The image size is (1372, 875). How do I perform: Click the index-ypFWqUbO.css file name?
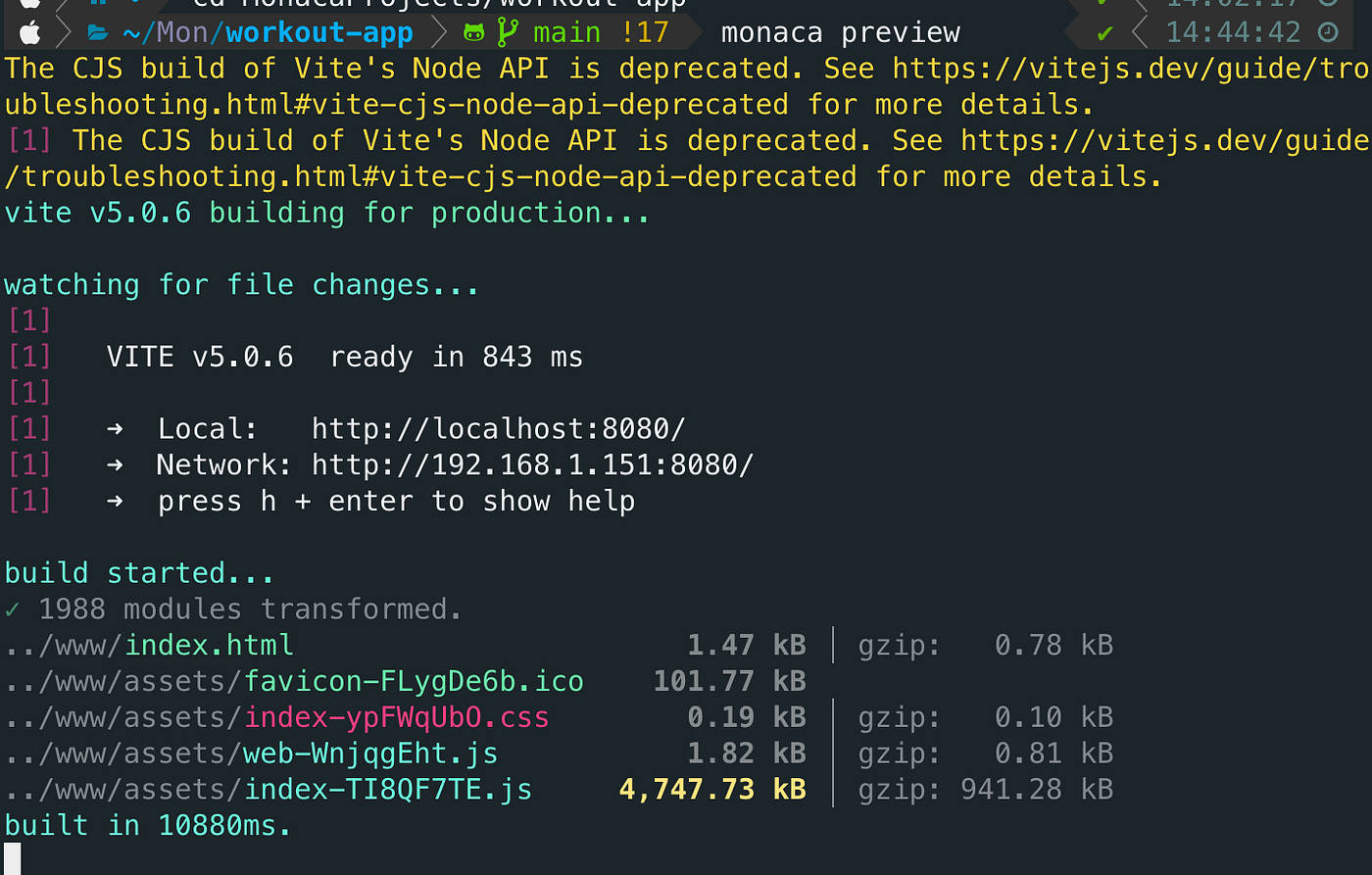(396, 717)
